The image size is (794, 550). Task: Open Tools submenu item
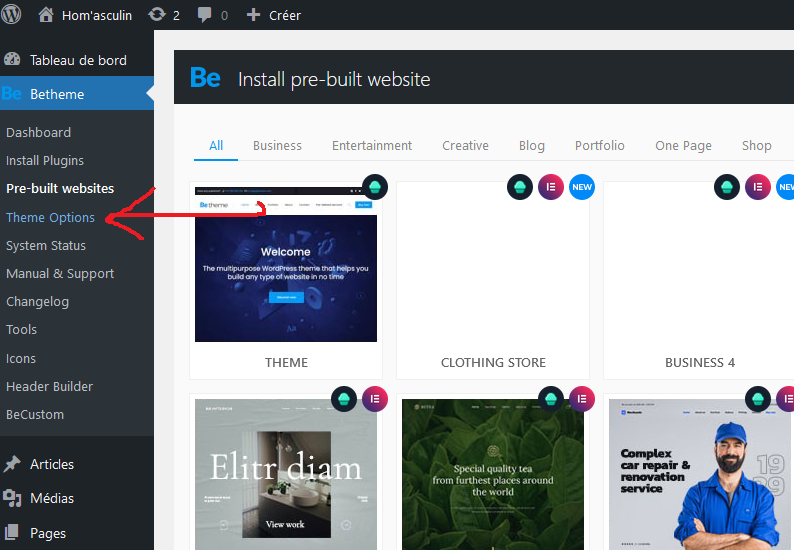[x=21, y=330]
